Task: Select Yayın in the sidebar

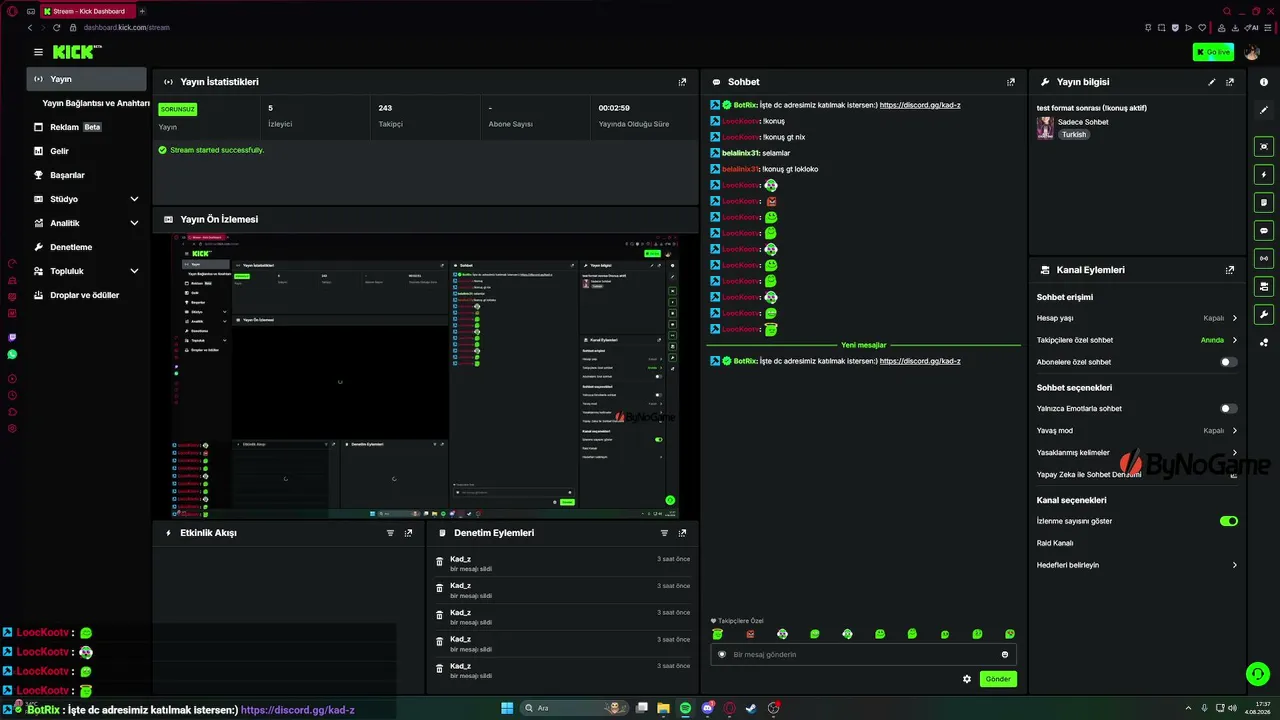Action: pyautogui.click(x=86, y=79)
